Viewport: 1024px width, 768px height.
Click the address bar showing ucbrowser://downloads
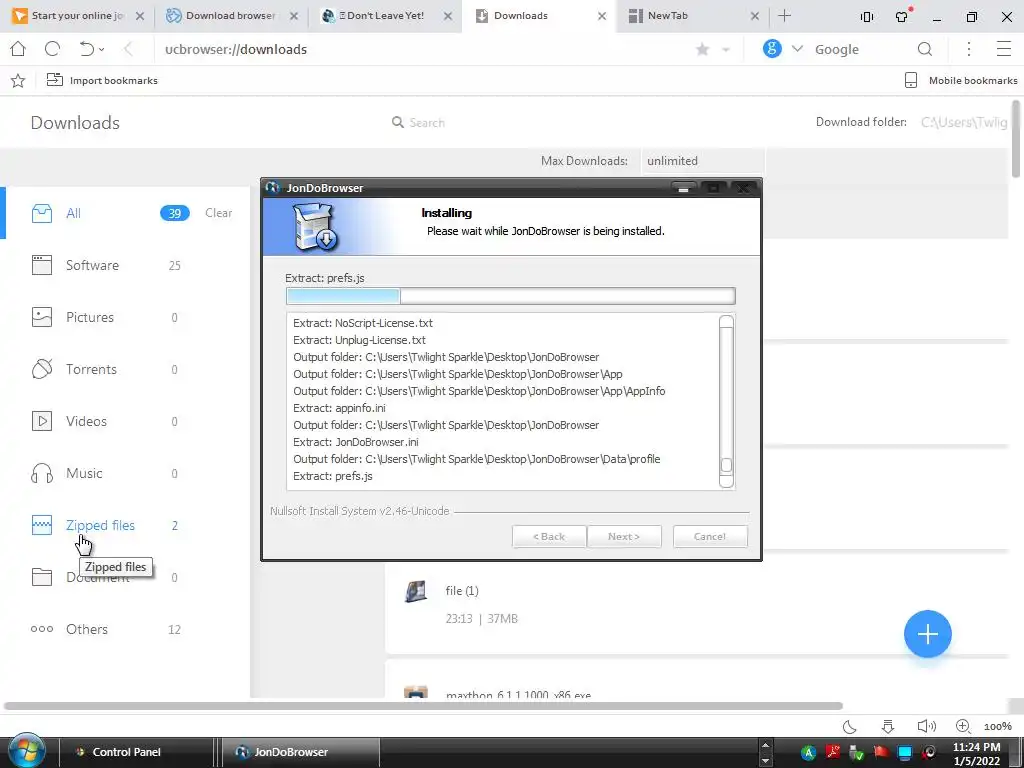pos(418,50)
